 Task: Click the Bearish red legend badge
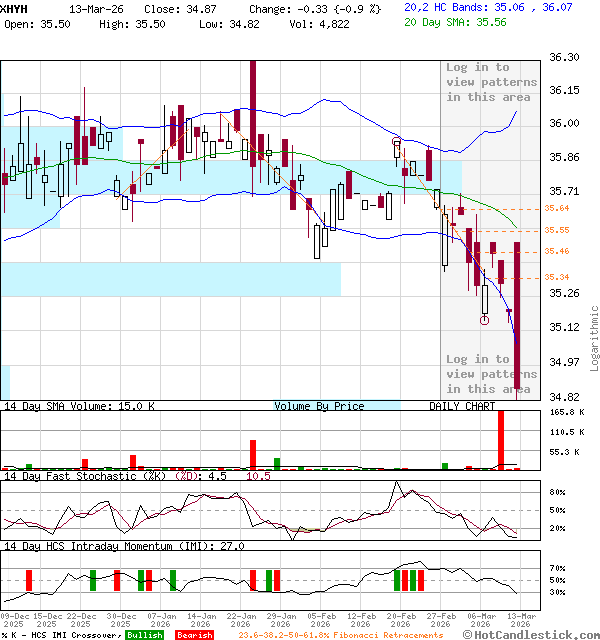(194, 635)
